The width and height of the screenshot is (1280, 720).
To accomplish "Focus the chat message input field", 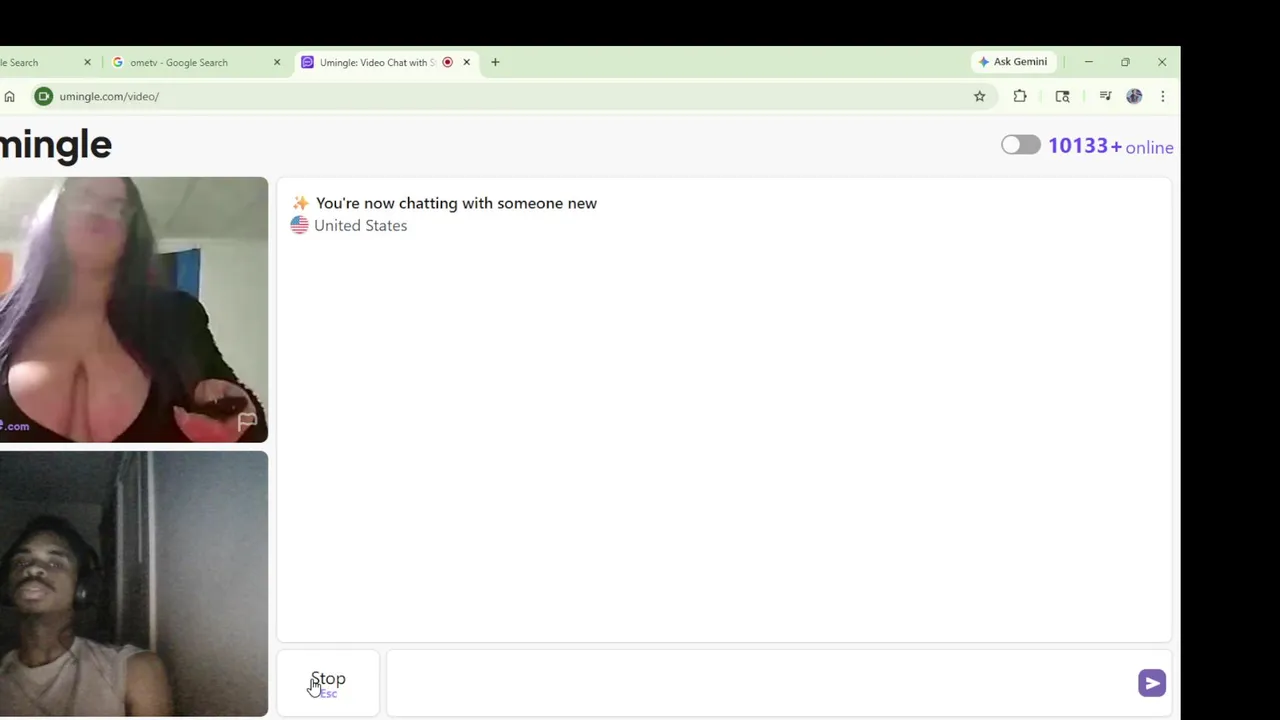I will click(x=760, y=683).
